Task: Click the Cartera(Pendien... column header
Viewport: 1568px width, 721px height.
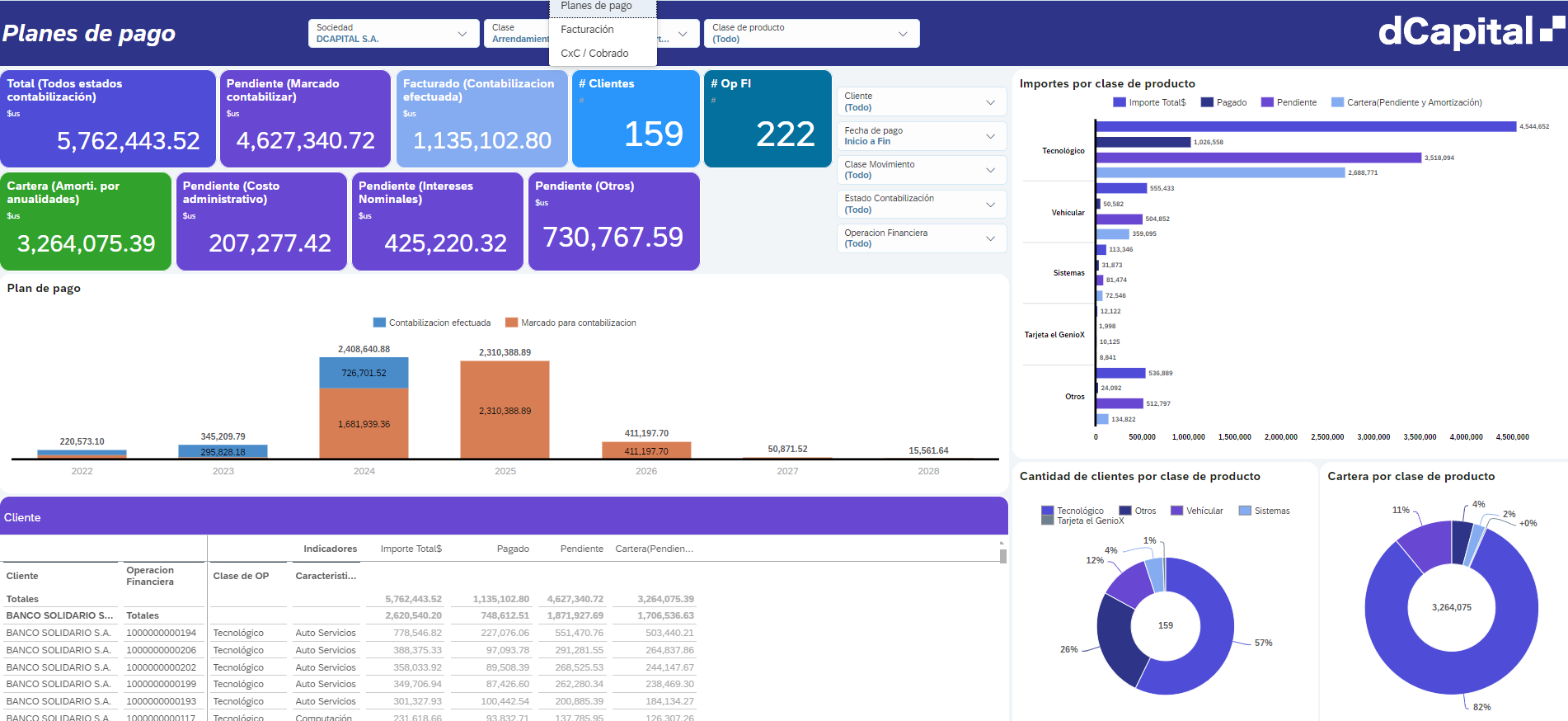Action: (654, 549)
